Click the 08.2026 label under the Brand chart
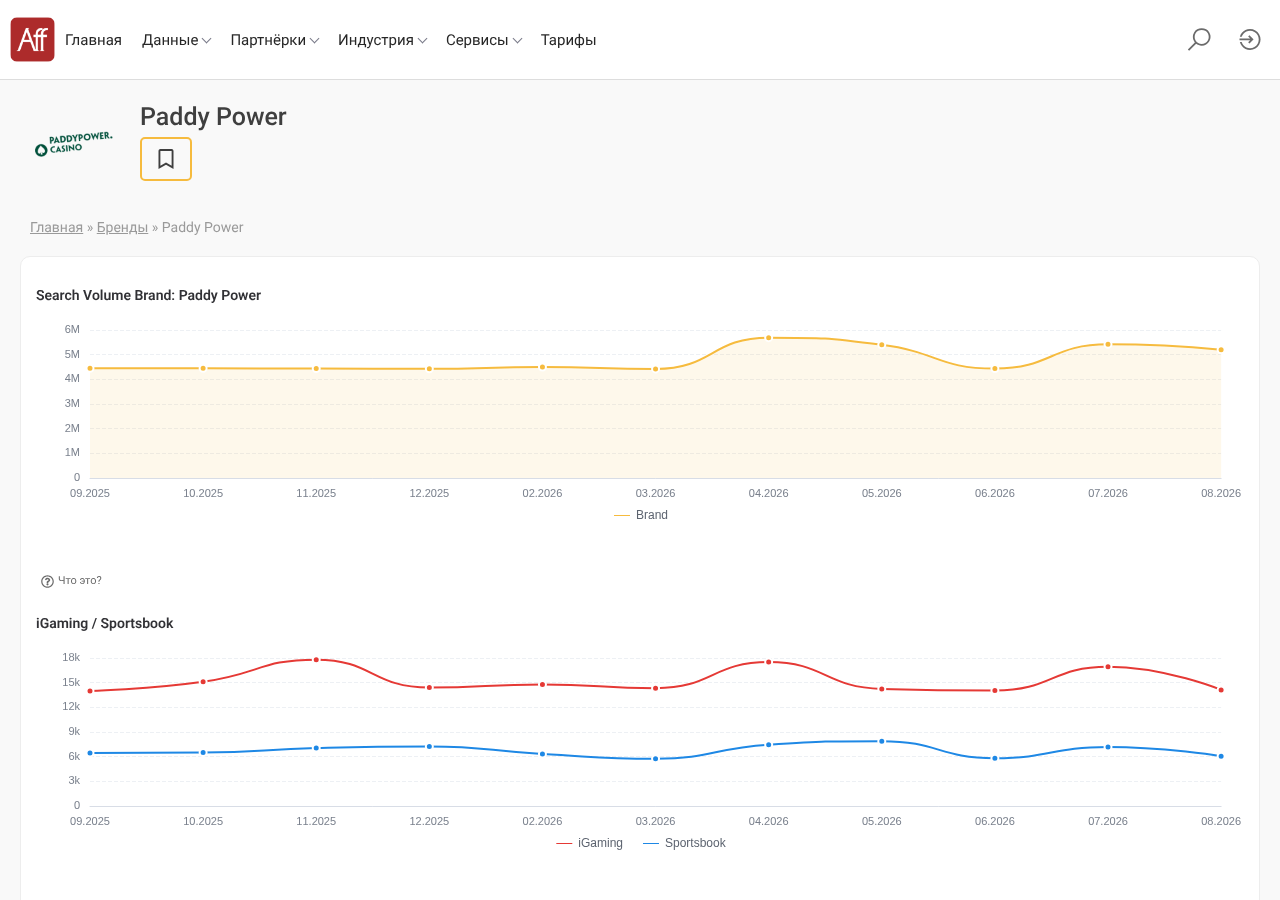The height and width of the screenshot is (900, 1280). tap(1221, 493)
